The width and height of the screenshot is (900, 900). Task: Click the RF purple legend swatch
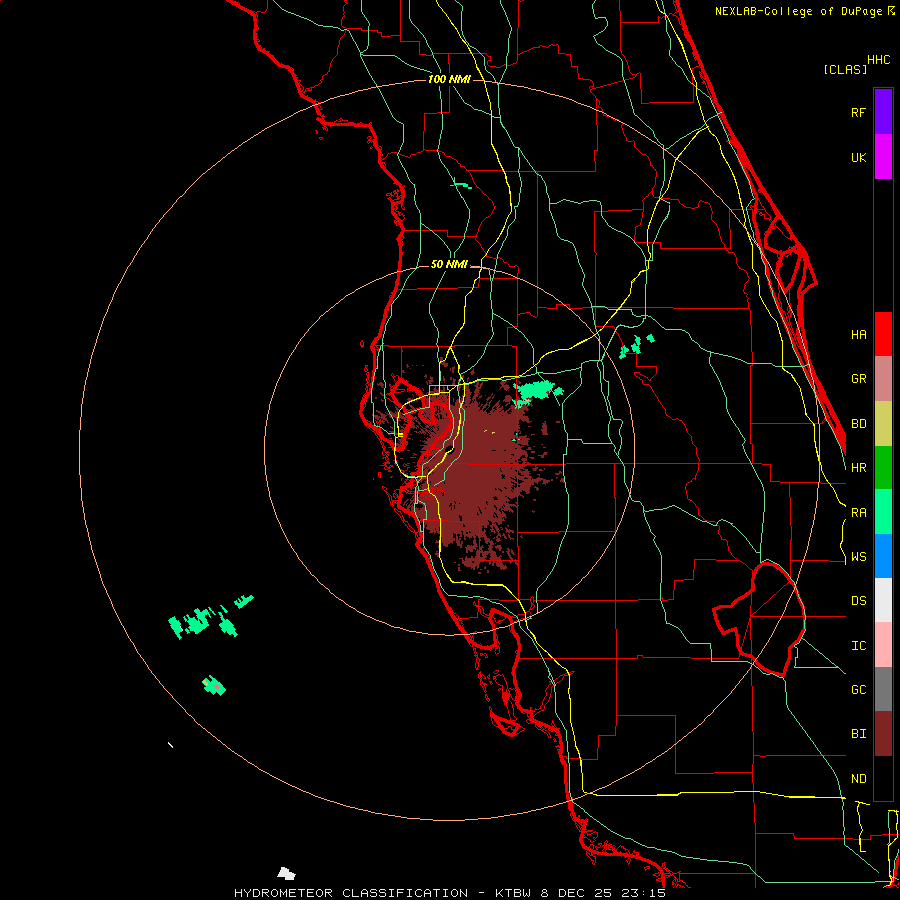pyautogui.click(x=883, y=112)
